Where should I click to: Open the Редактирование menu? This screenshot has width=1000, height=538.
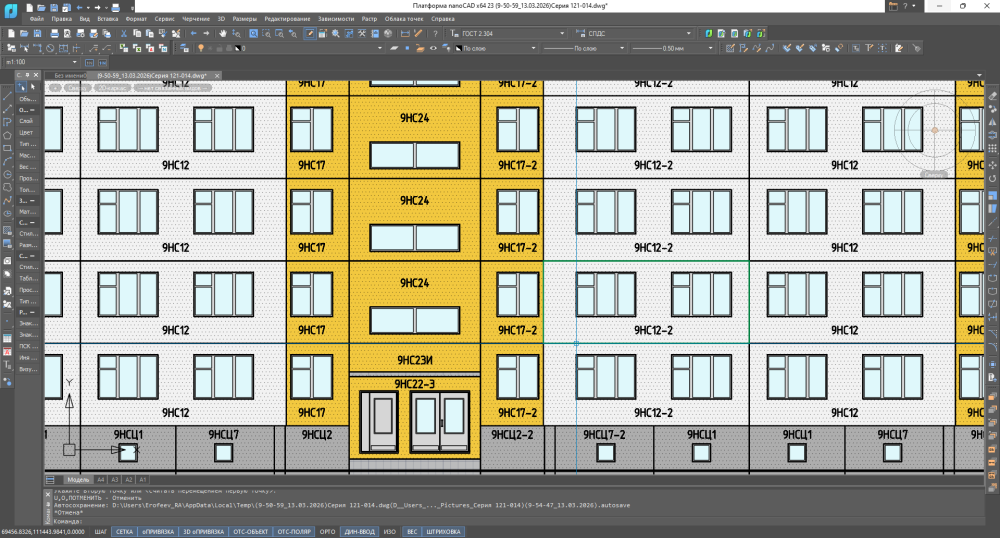(x=287, y=19)
